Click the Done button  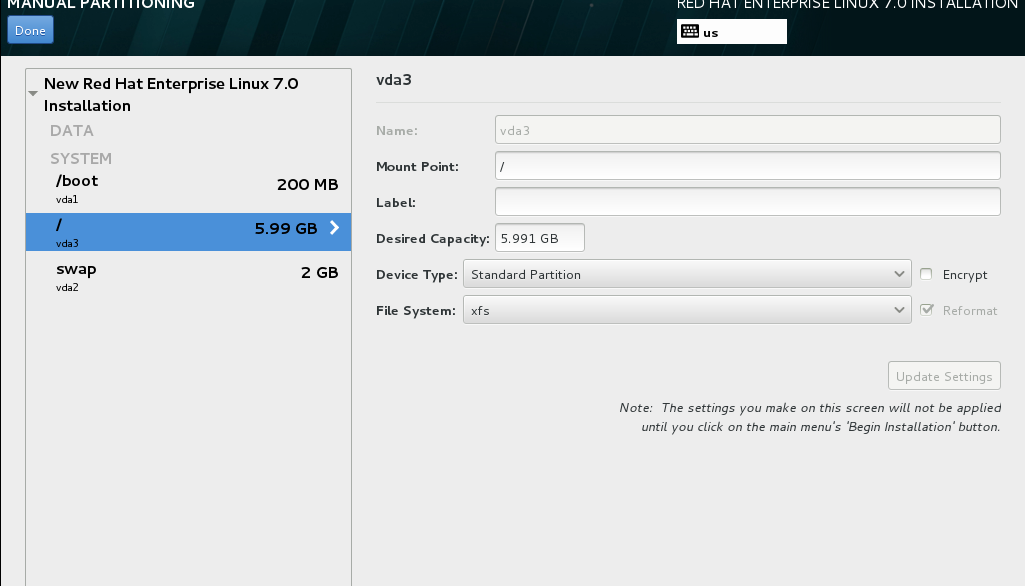click(30, 30)
